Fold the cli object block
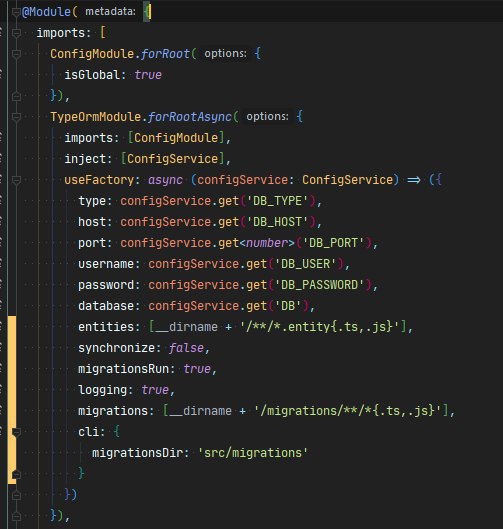503x529 pixels. click(16, 432)
